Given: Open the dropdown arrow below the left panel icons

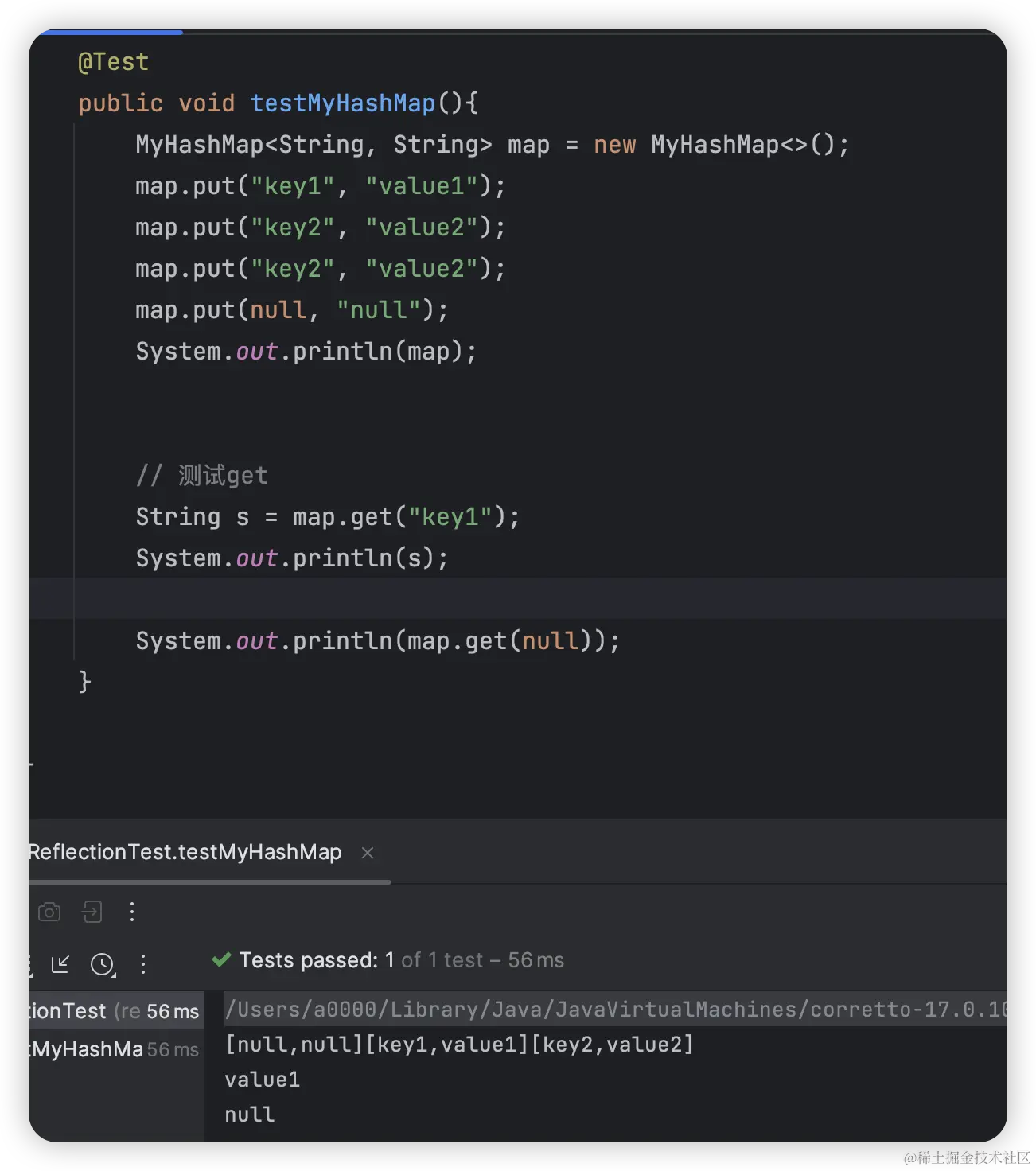Looking at the screenshot, I should [31, 977].
